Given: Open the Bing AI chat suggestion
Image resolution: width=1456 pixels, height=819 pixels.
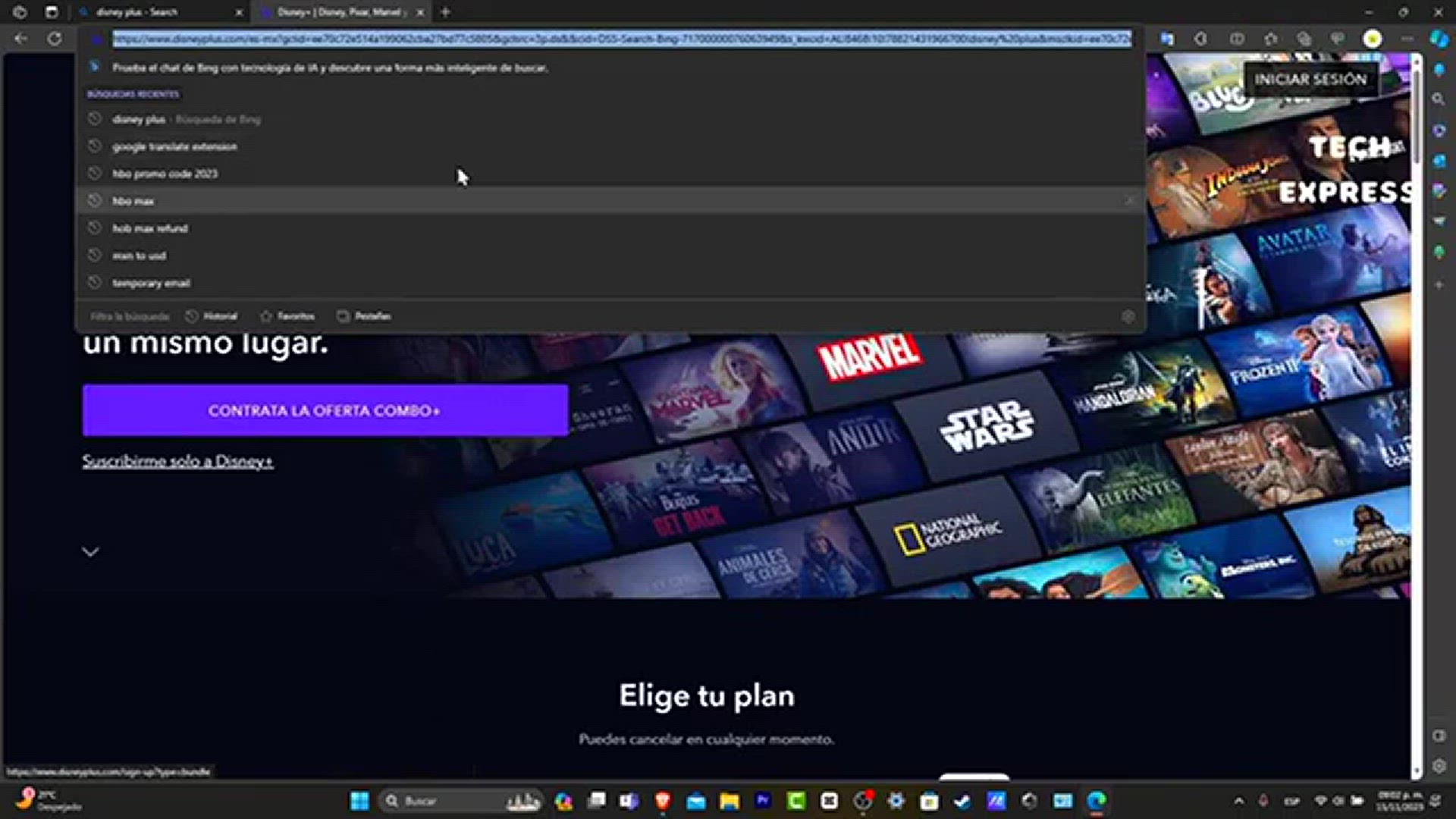Looking at the screenshot, I should click(331, 68).
